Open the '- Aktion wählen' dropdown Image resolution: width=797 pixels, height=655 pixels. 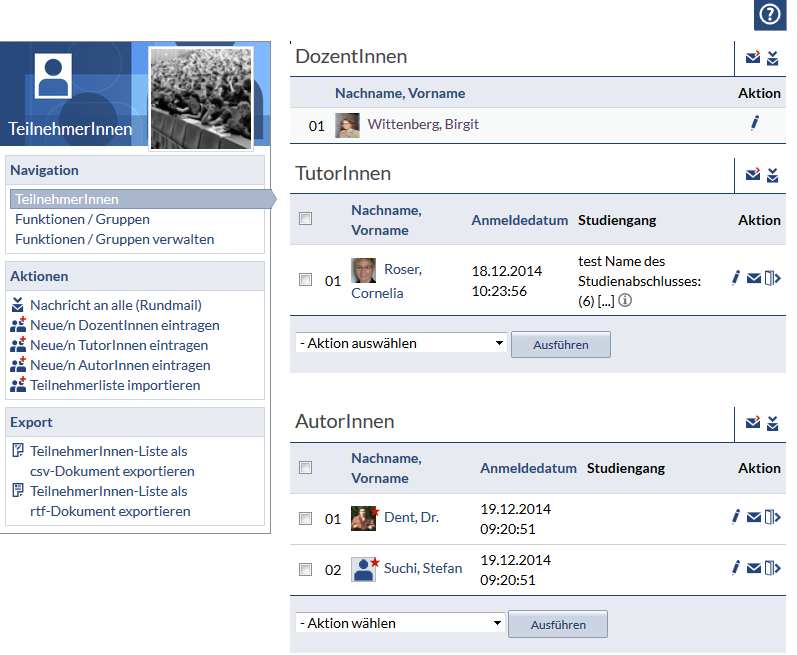click(x=402, y=623)
